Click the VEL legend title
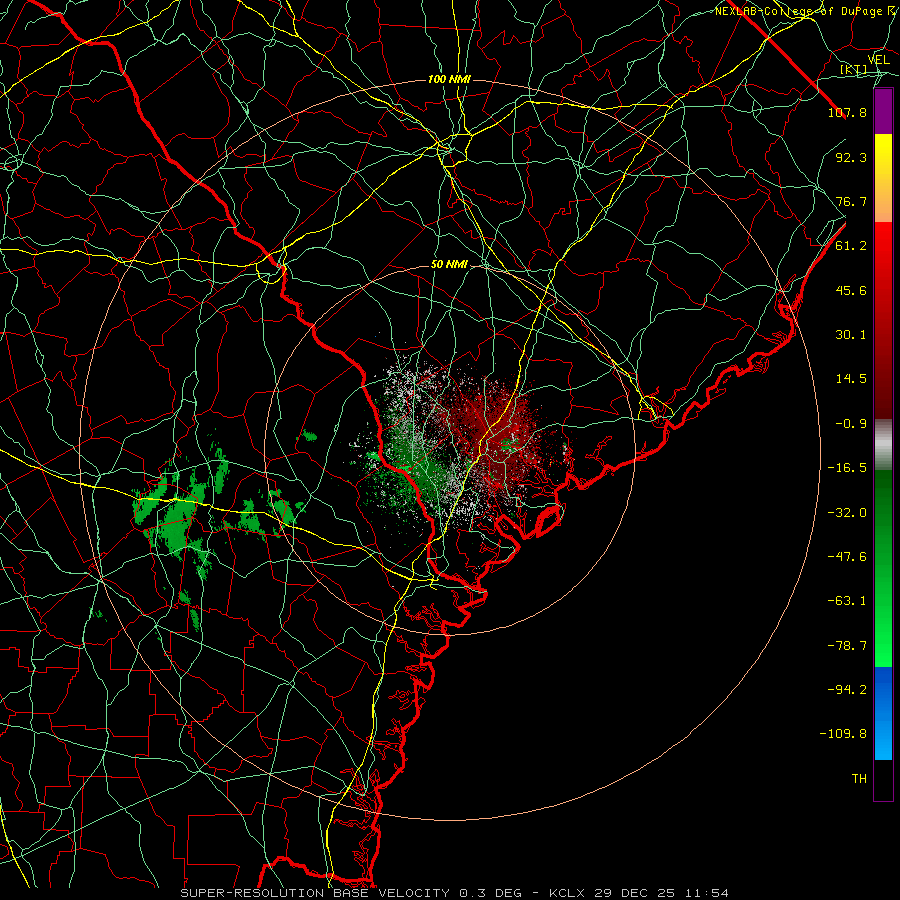This screenshot has height=900, width=900. click(x=878, y=60)
